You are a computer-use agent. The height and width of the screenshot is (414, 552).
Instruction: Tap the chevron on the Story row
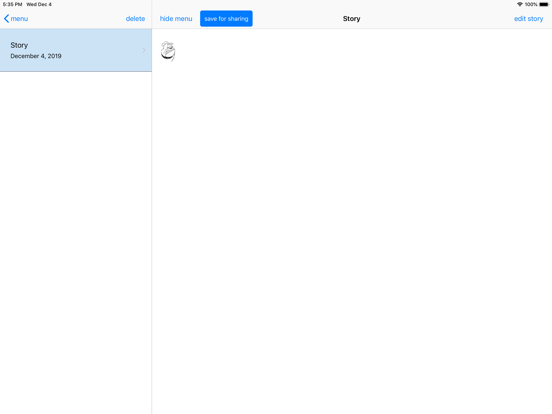(144, 50)
